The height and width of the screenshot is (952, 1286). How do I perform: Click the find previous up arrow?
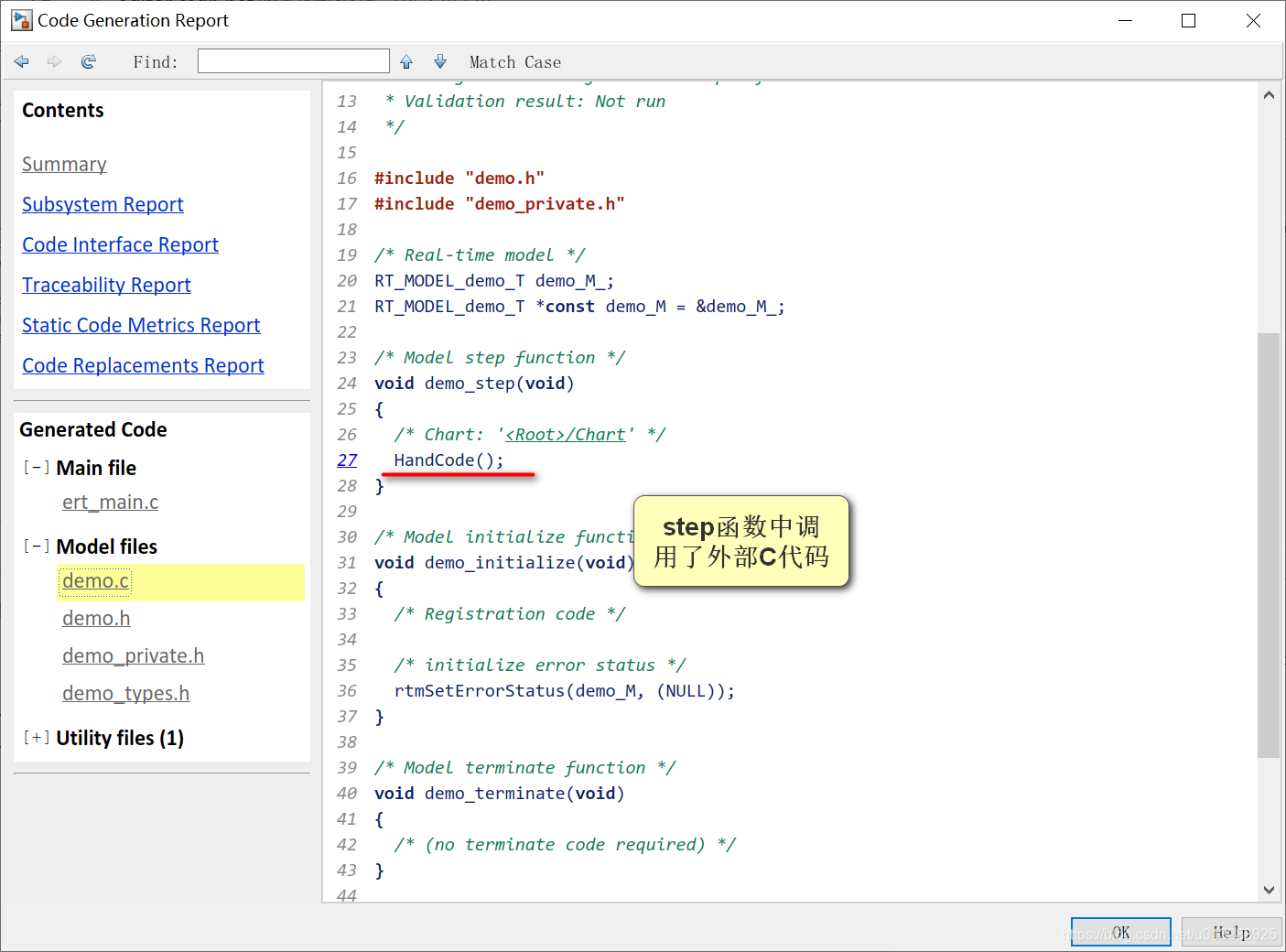pos(406,61)
